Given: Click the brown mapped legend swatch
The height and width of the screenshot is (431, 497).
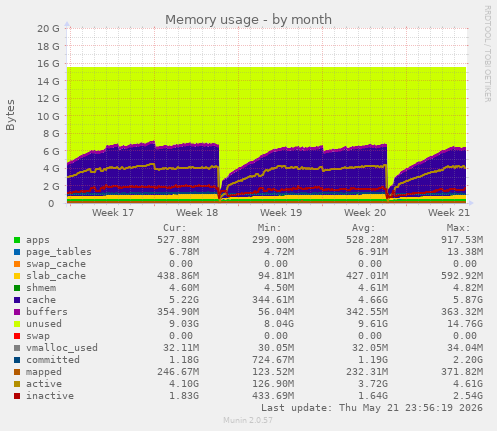Looking at the screenshot, I should pos(17,372).
